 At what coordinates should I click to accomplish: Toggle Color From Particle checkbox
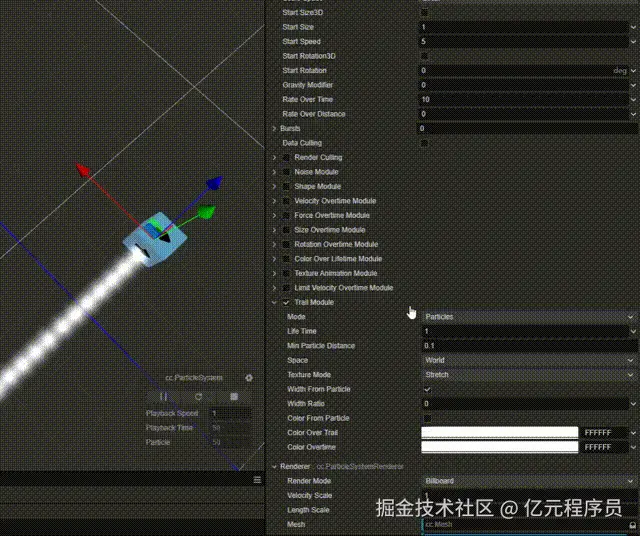click(x=427, y=418)
